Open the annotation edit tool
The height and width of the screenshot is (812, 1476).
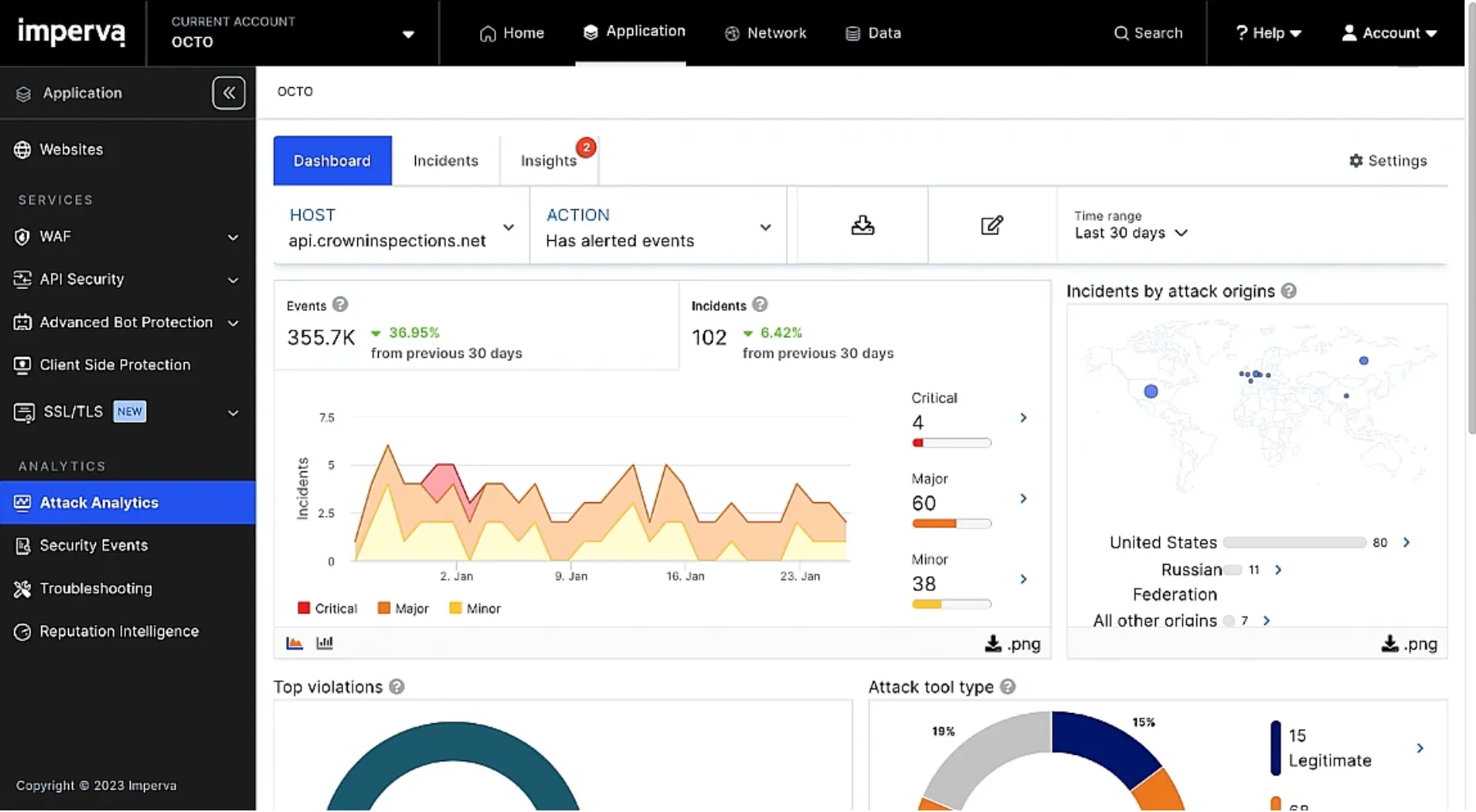pos(991,225)
